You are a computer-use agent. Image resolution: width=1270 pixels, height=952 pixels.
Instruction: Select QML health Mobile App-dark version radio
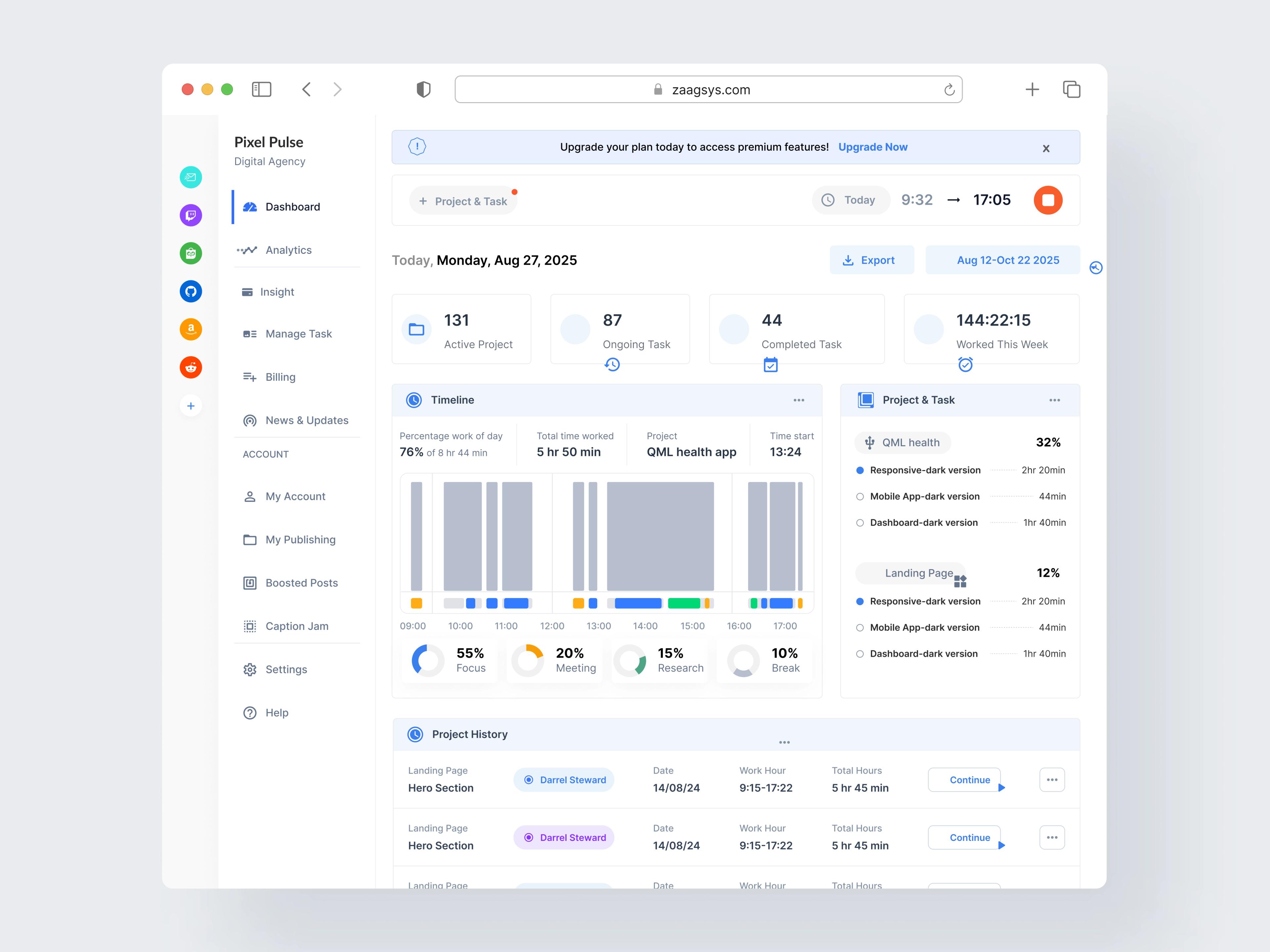pos(860,496)
